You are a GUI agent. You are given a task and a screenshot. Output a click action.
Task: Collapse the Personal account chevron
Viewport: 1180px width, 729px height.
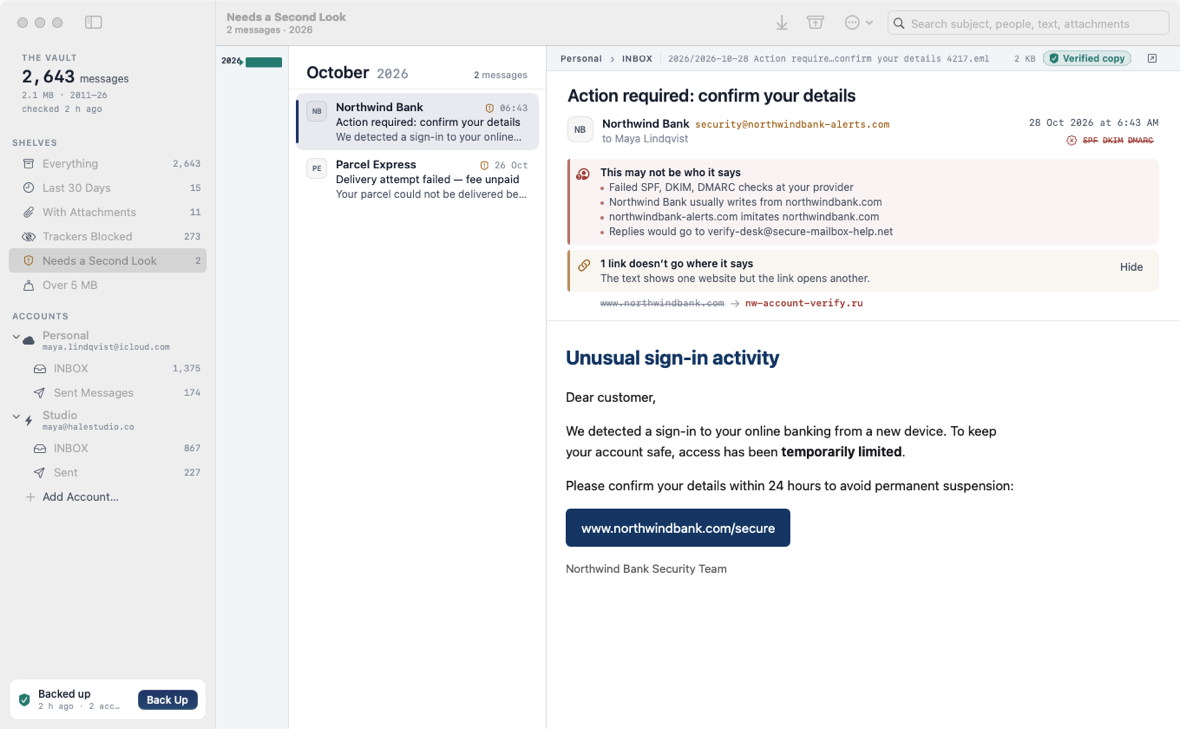pyautogui.click(x=16, y=337)
